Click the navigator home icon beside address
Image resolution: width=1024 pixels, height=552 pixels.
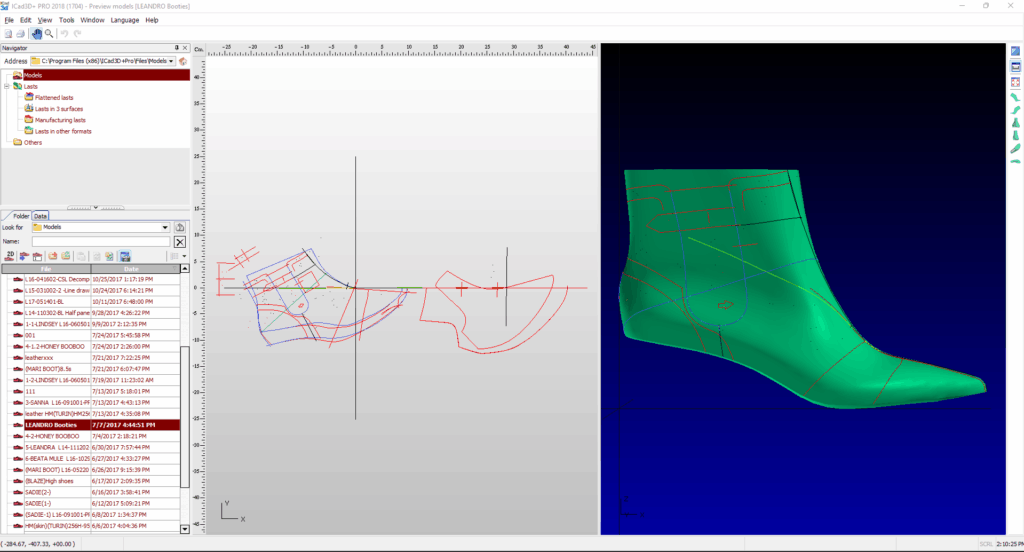tap(183, 61)
